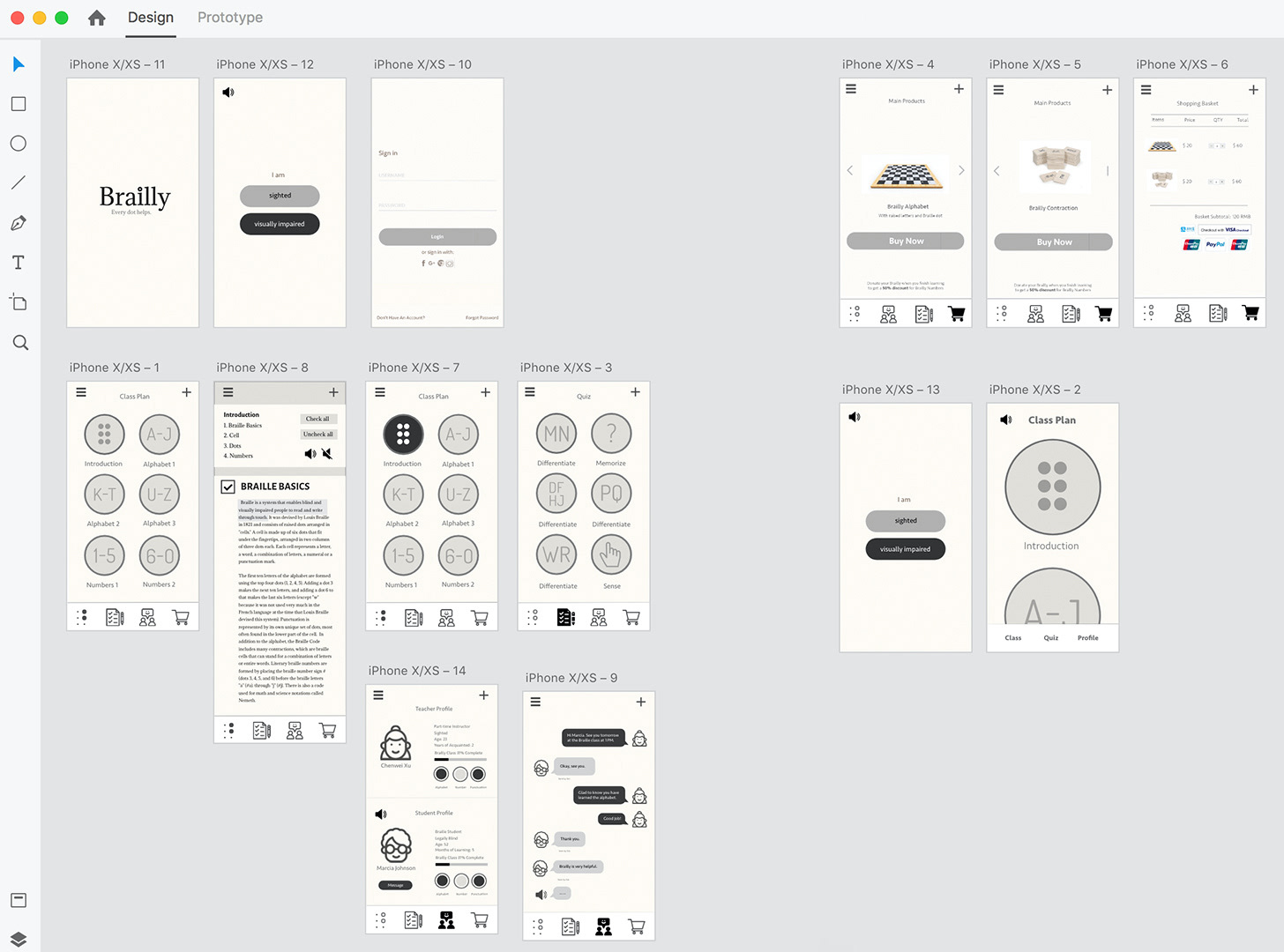1284x952 pixels.
Task: Click shopping cart icon in artboard 4
Action: (957, 314)
